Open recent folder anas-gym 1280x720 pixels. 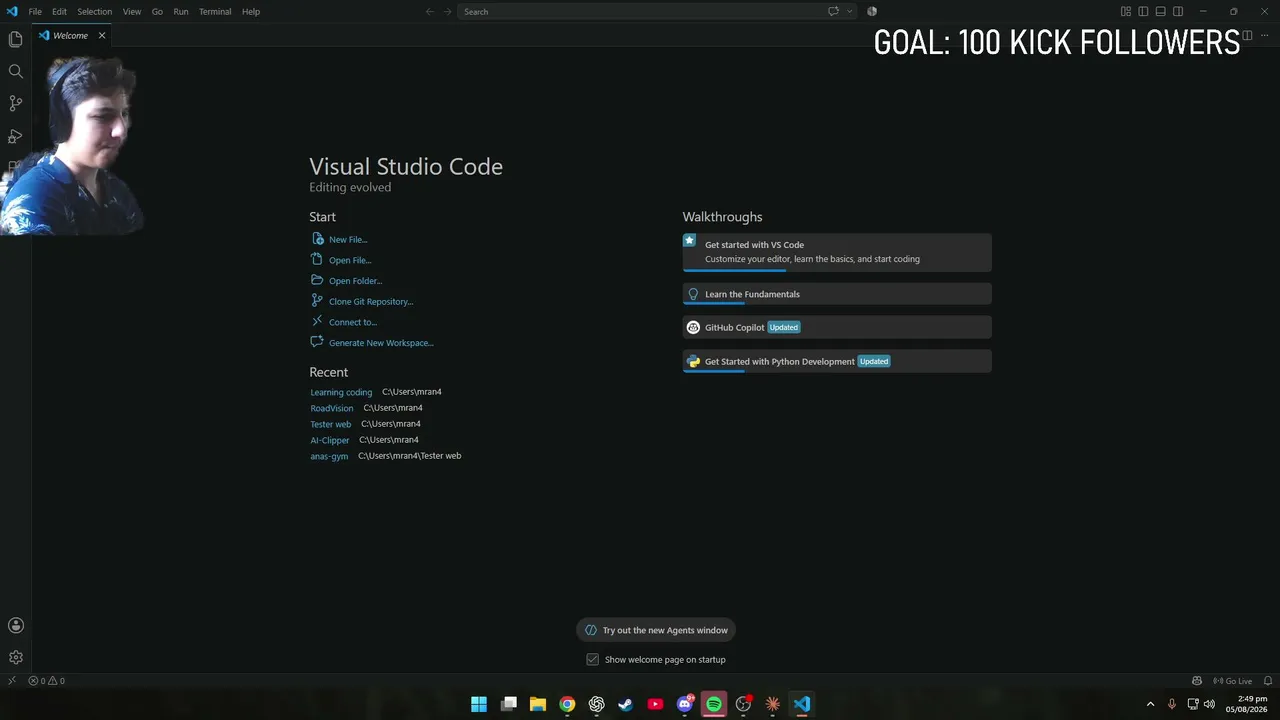coord(329,456)
